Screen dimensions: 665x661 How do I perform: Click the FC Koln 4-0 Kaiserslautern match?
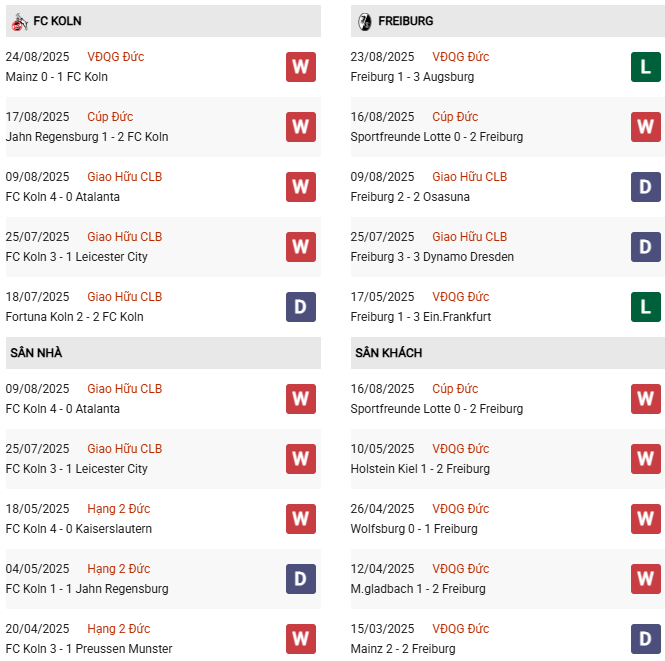coord(79,529)
